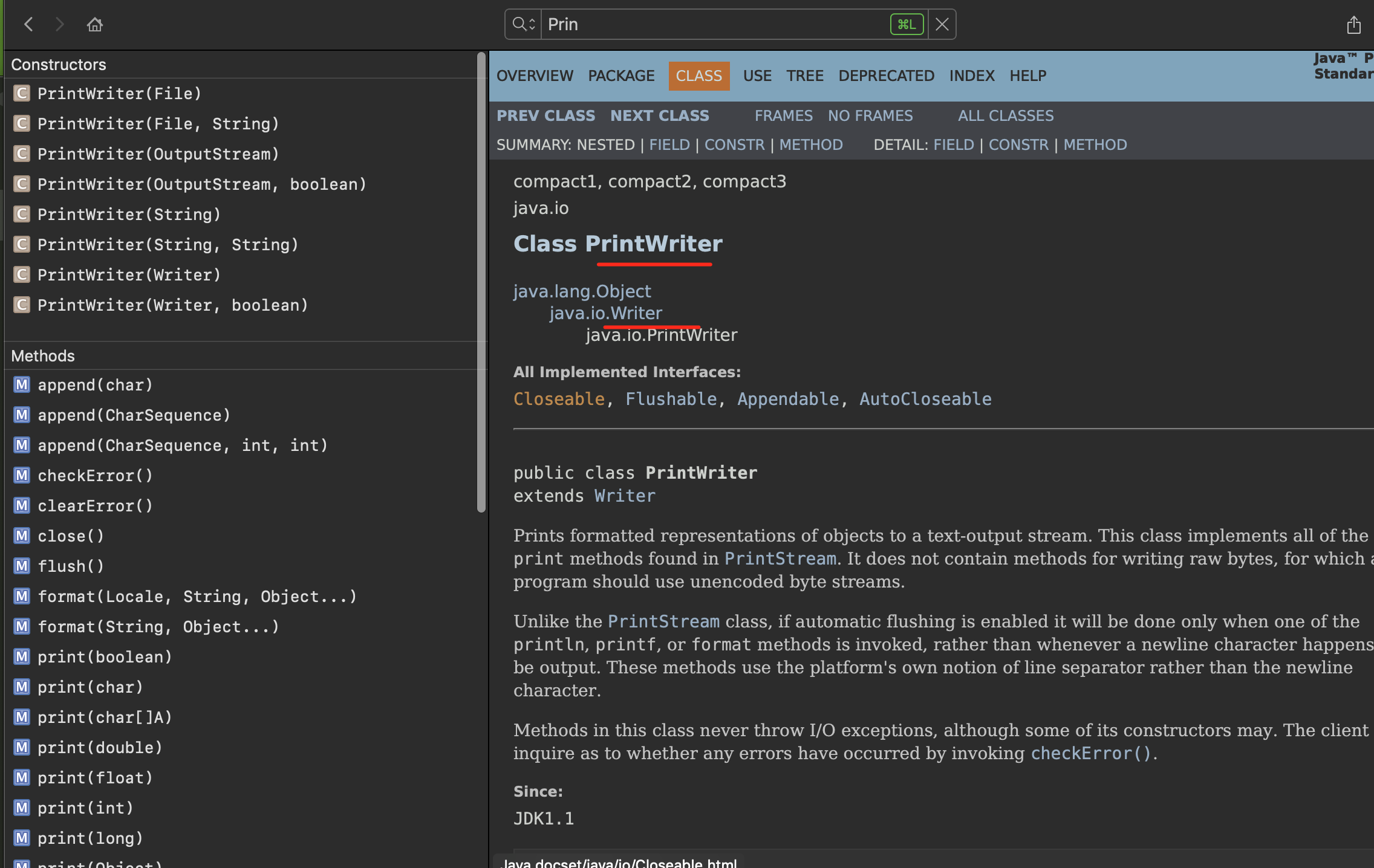Screen dimensions: 1374x868
Task: Open the home page icon
Action: coord(94,24)
